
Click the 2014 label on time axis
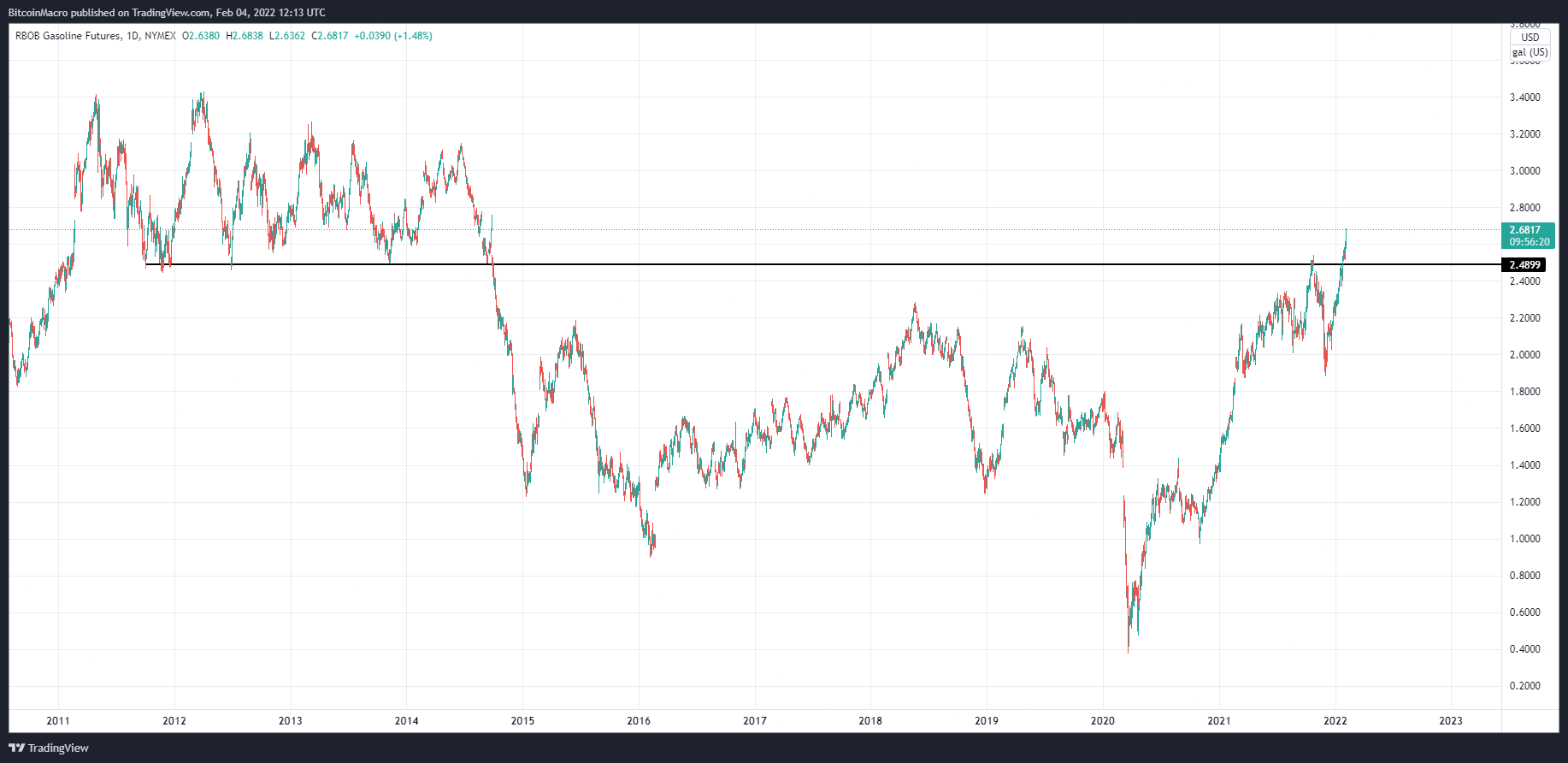[407, 721]
